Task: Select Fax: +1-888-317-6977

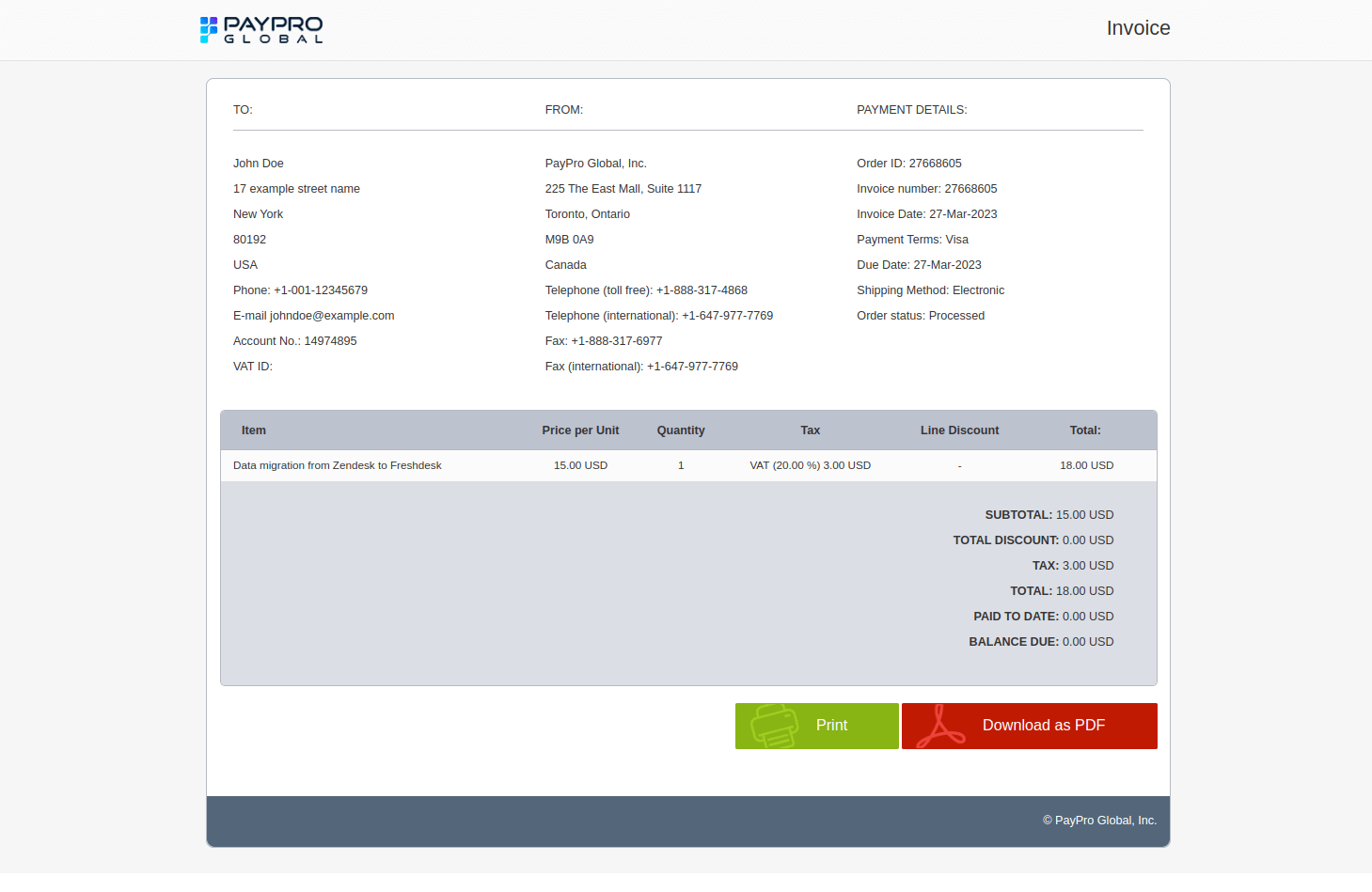Action: 604,341
